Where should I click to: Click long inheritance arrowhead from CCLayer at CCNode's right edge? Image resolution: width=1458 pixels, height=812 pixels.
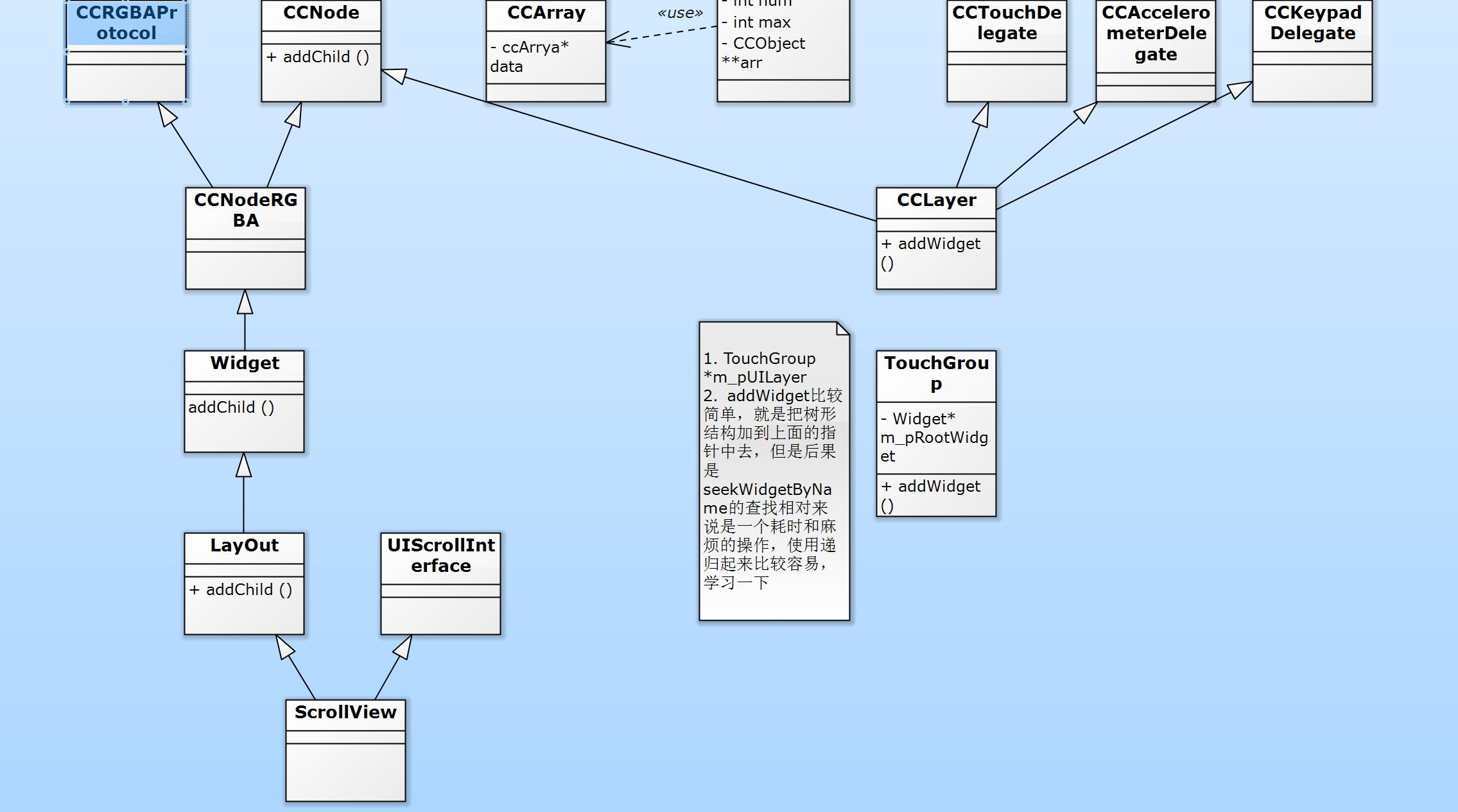(394, 76)
